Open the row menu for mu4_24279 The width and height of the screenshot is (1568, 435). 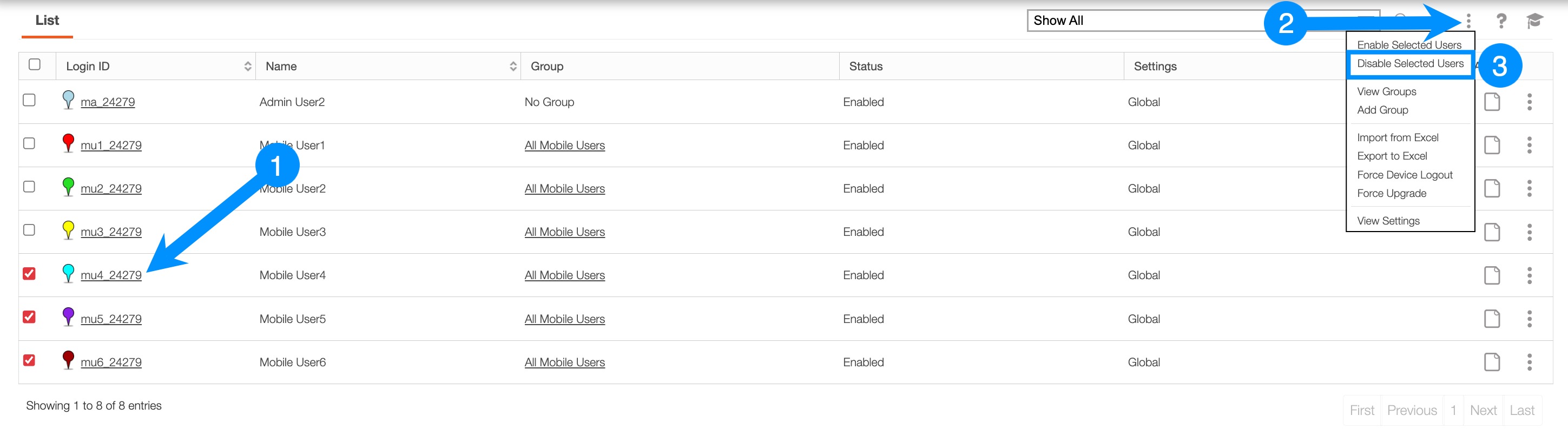coord(1529,275)
